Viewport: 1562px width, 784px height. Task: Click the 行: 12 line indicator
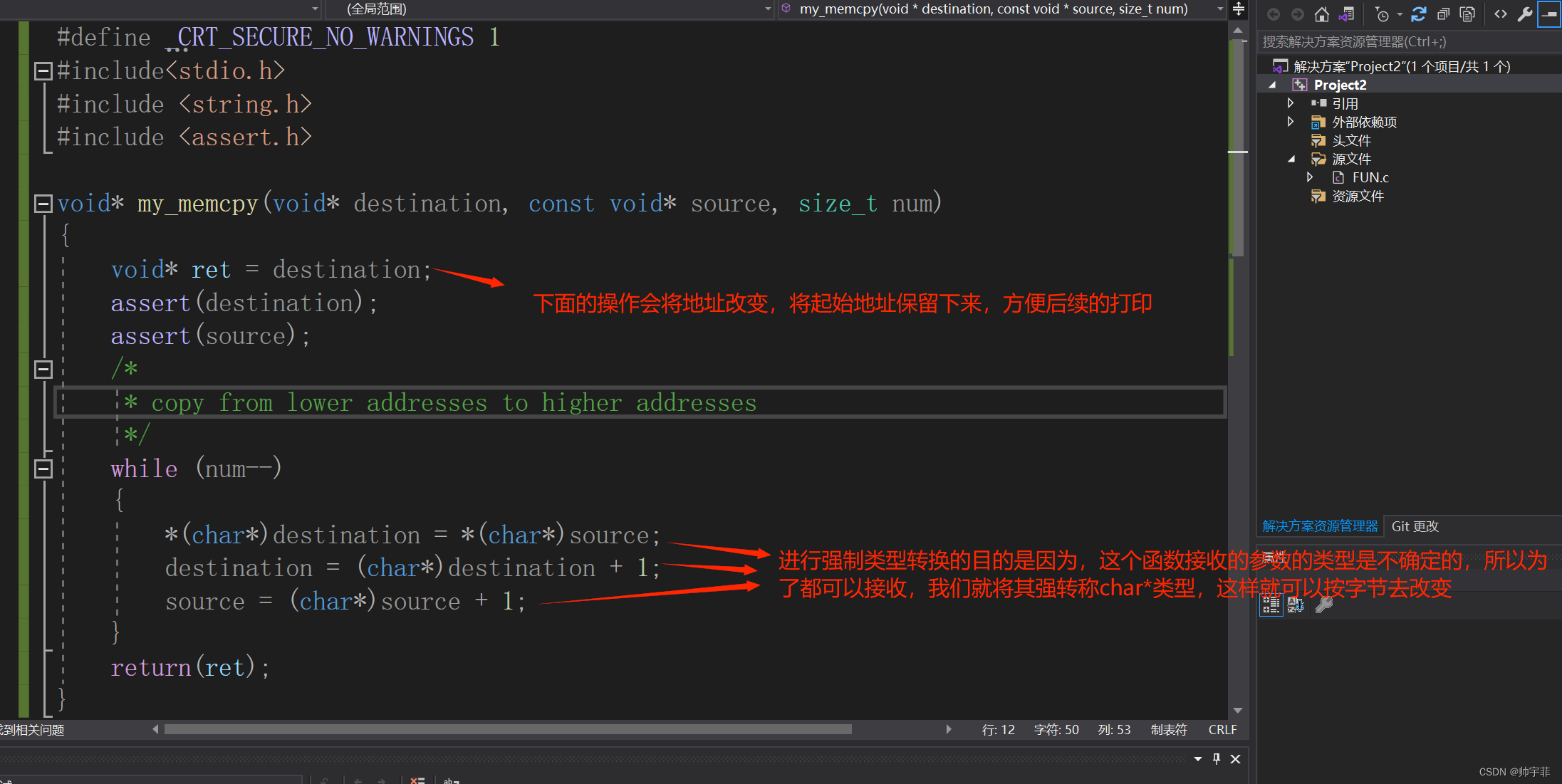pos(998,730)
